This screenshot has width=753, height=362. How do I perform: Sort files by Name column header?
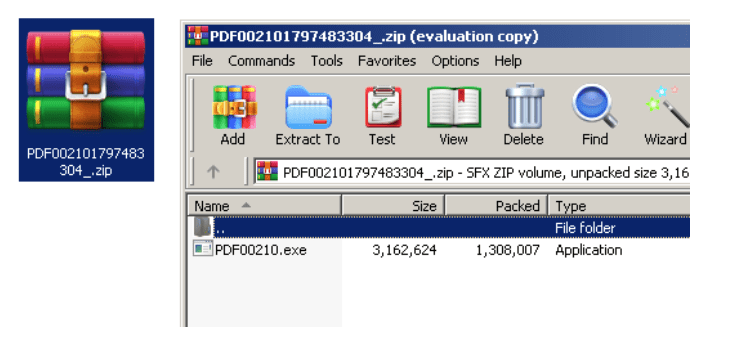[264, 206]
